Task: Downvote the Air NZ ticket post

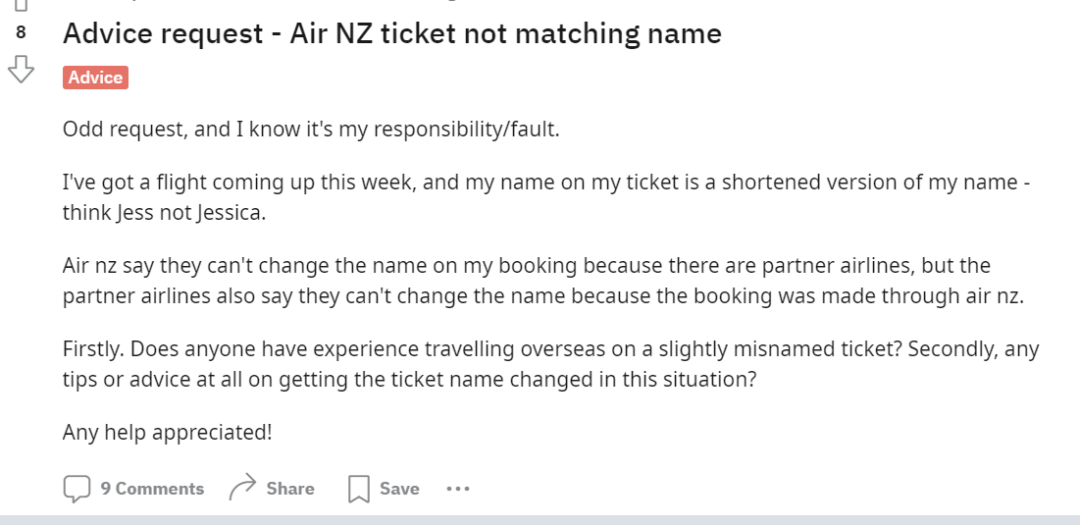Action: [21, 69]
